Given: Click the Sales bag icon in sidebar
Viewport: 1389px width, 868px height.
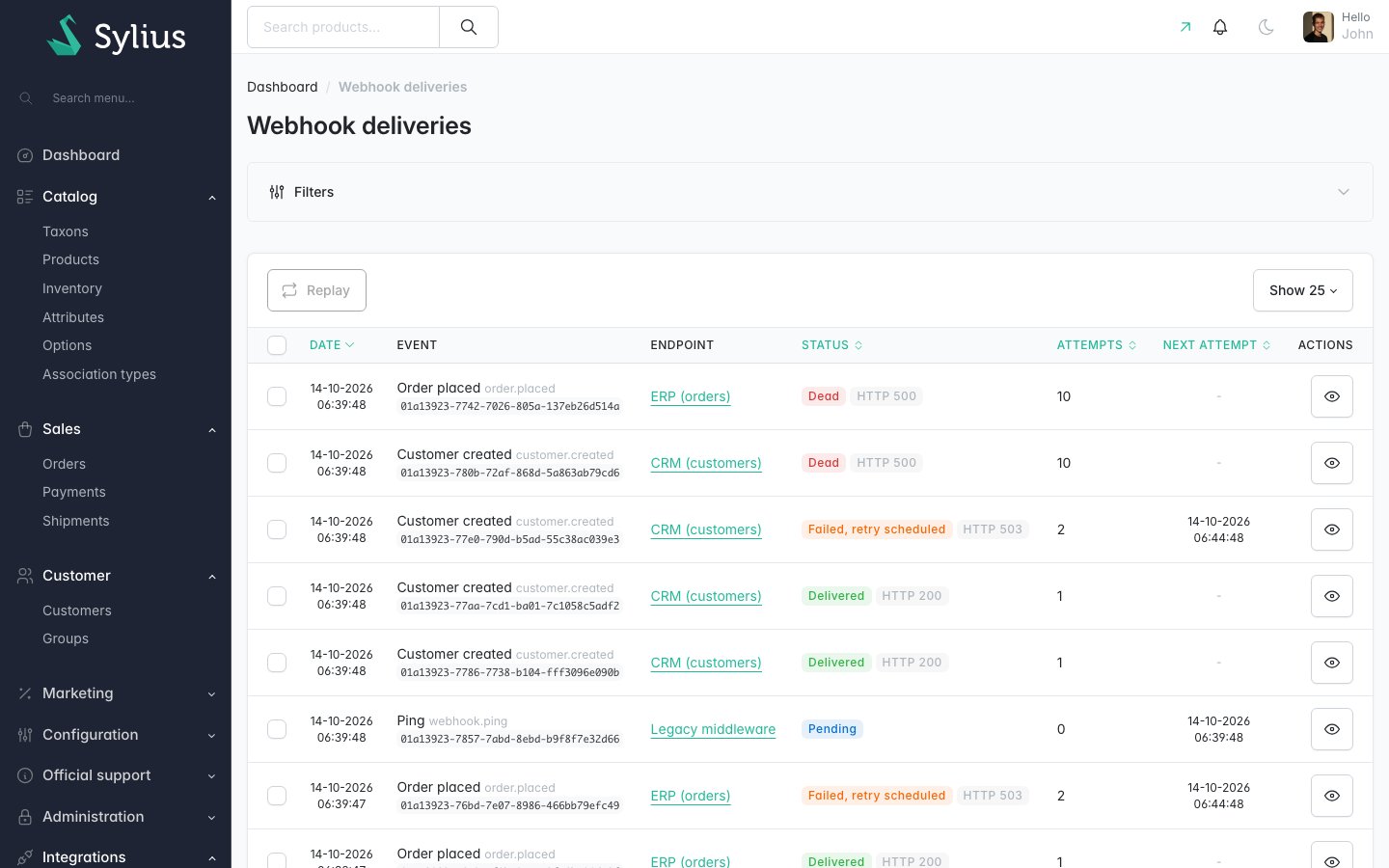Looking at the screenshot, I should click(25, 429).
